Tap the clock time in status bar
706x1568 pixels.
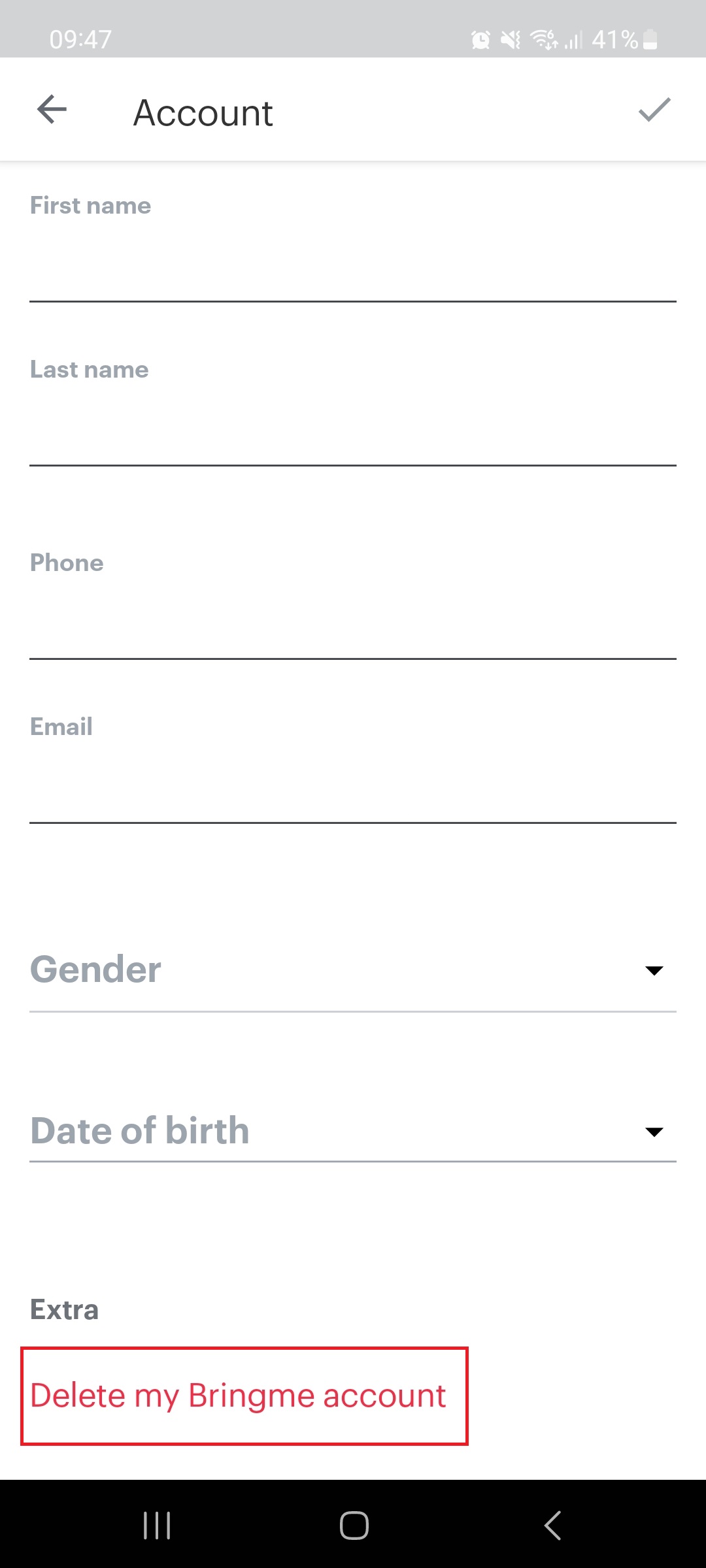coord(80,40)
